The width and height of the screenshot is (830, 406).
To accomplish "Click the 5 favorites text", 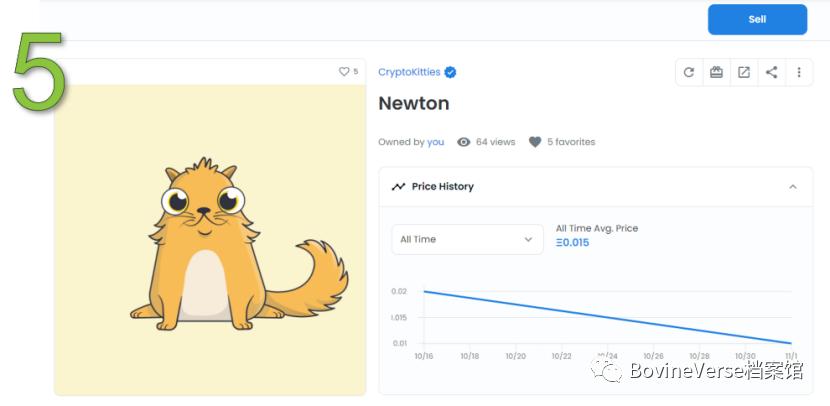I will 571,142.
